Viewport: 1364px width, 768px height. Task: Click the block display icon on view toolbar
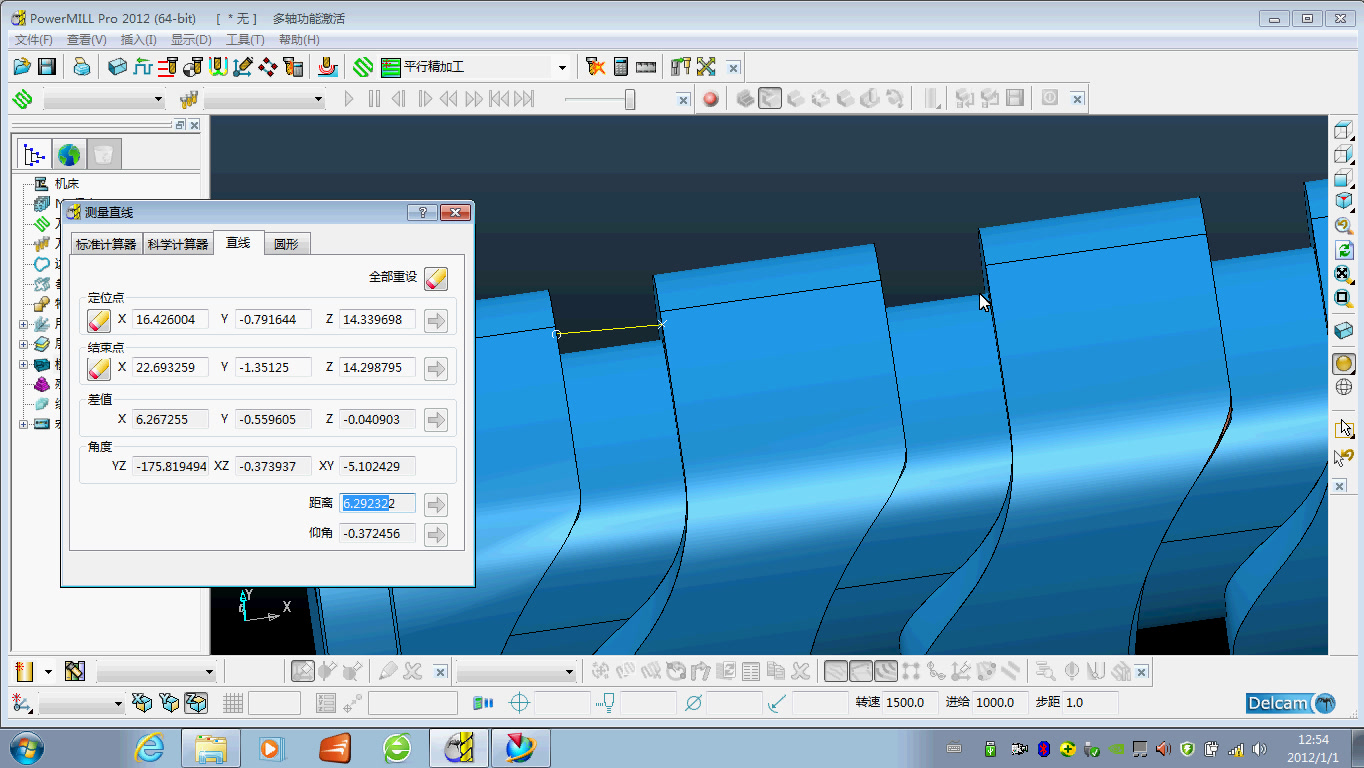pos(1343,331)
